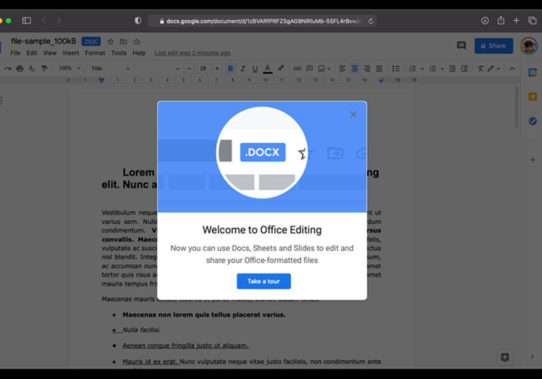The width and height of the screenshot is (542, 379).
Task: Print the document
Action: tap(20, 68)
